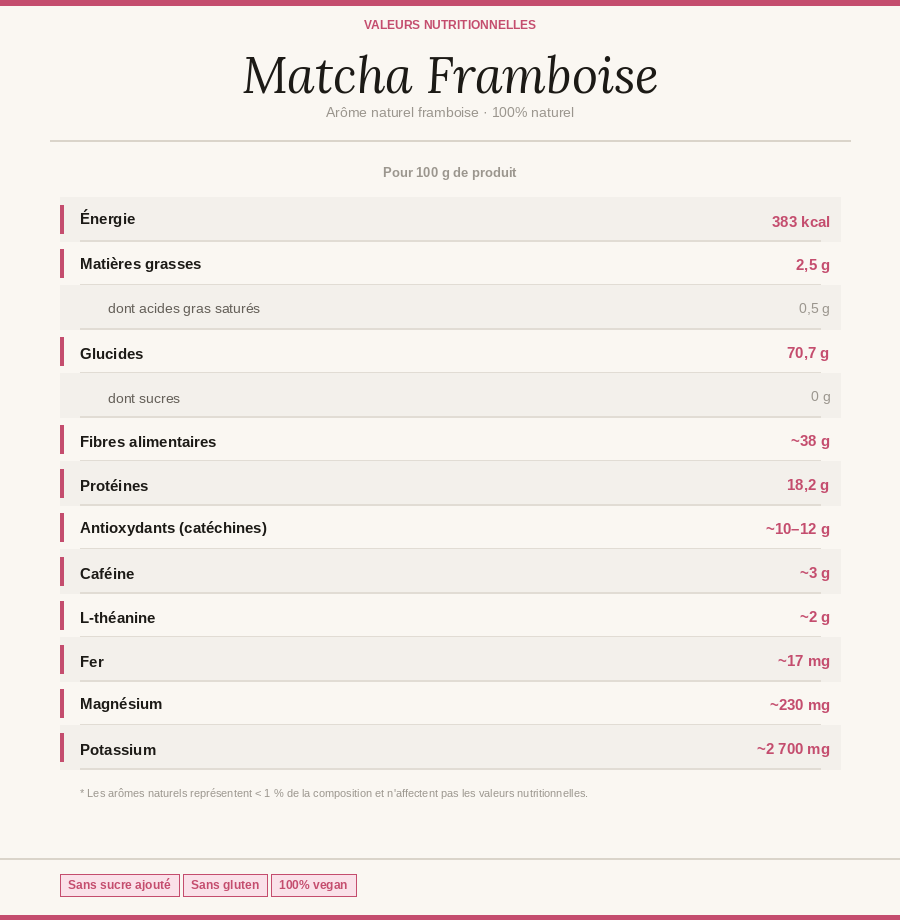This screenshot has height=920, width=900.
Task: Select the 'Sans gluten' badge
Action: [x=225, y=885]
